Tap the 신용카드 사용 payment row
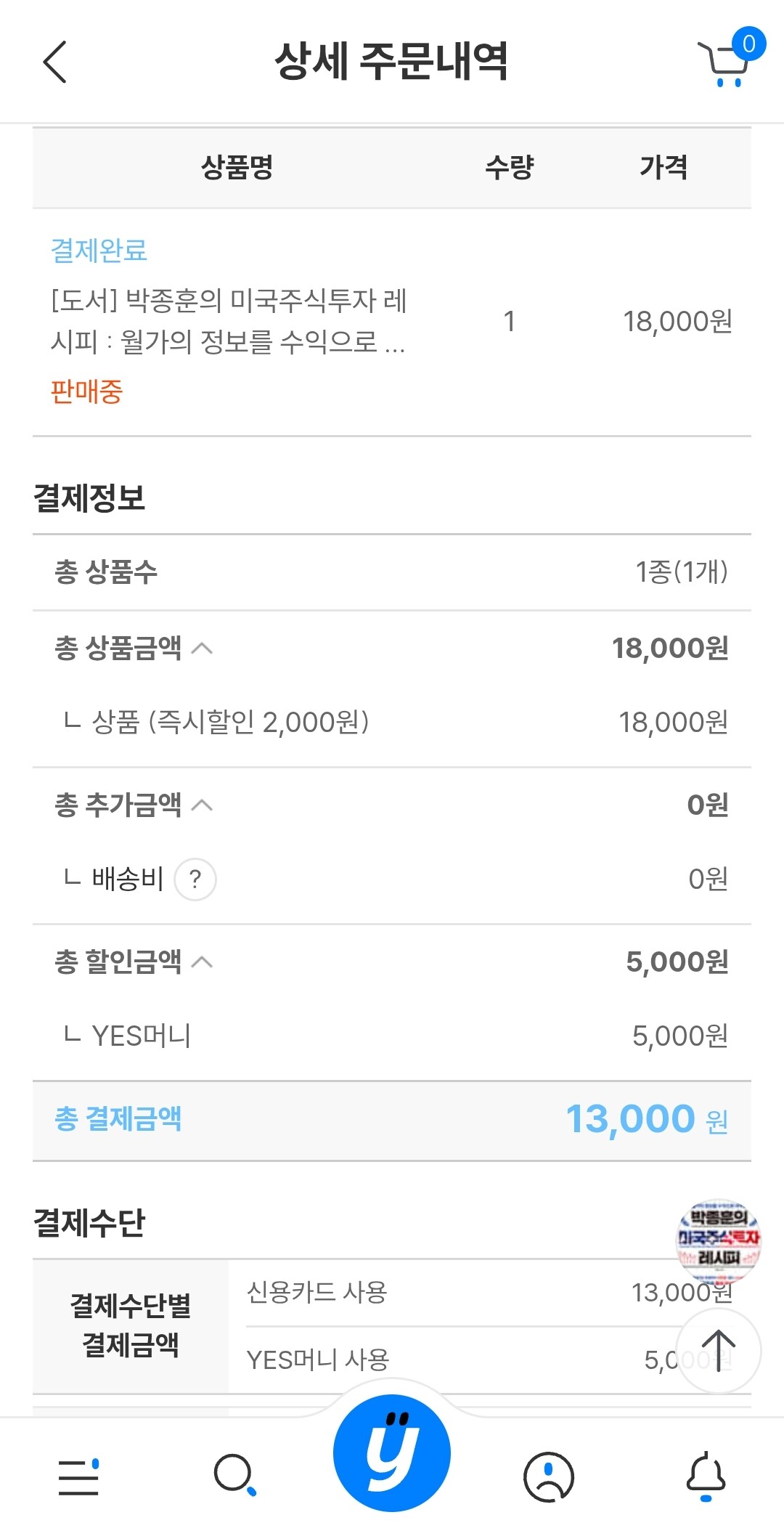This screenshot has height=1536, width=784. 489,1293
